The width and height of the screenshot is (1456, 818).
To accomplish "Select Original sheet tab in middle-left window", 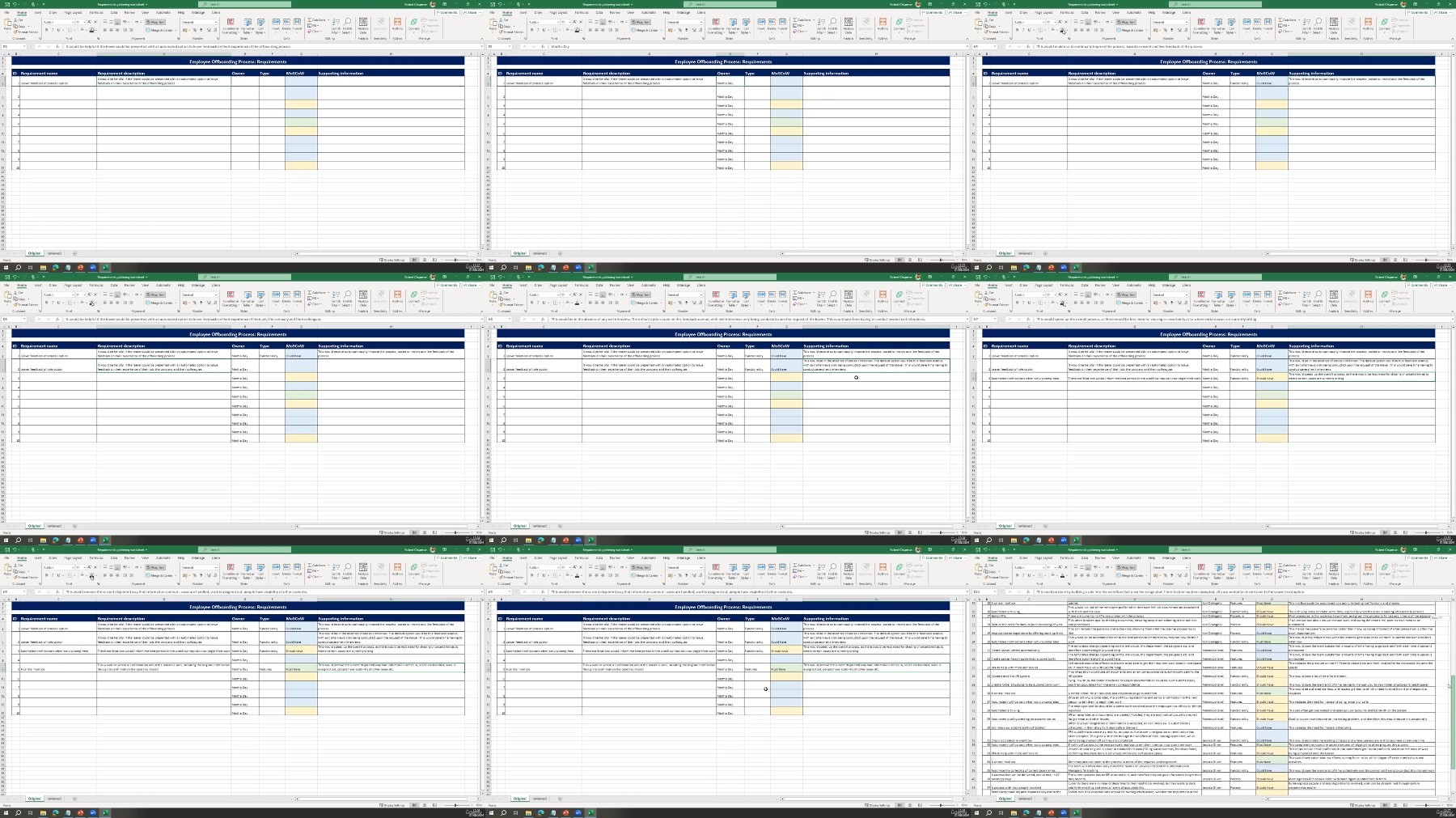I will pyautogui.click(x=34, y=526).
